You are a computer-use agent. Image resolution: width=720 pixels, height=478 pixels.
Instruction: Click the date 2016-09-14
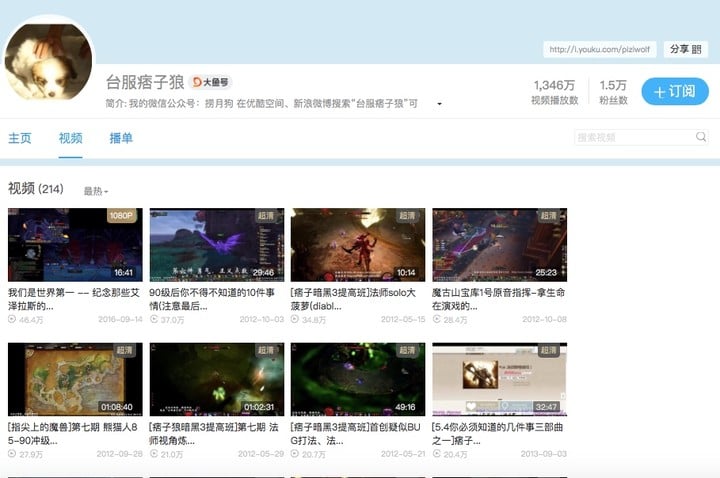tap(120, 319)
